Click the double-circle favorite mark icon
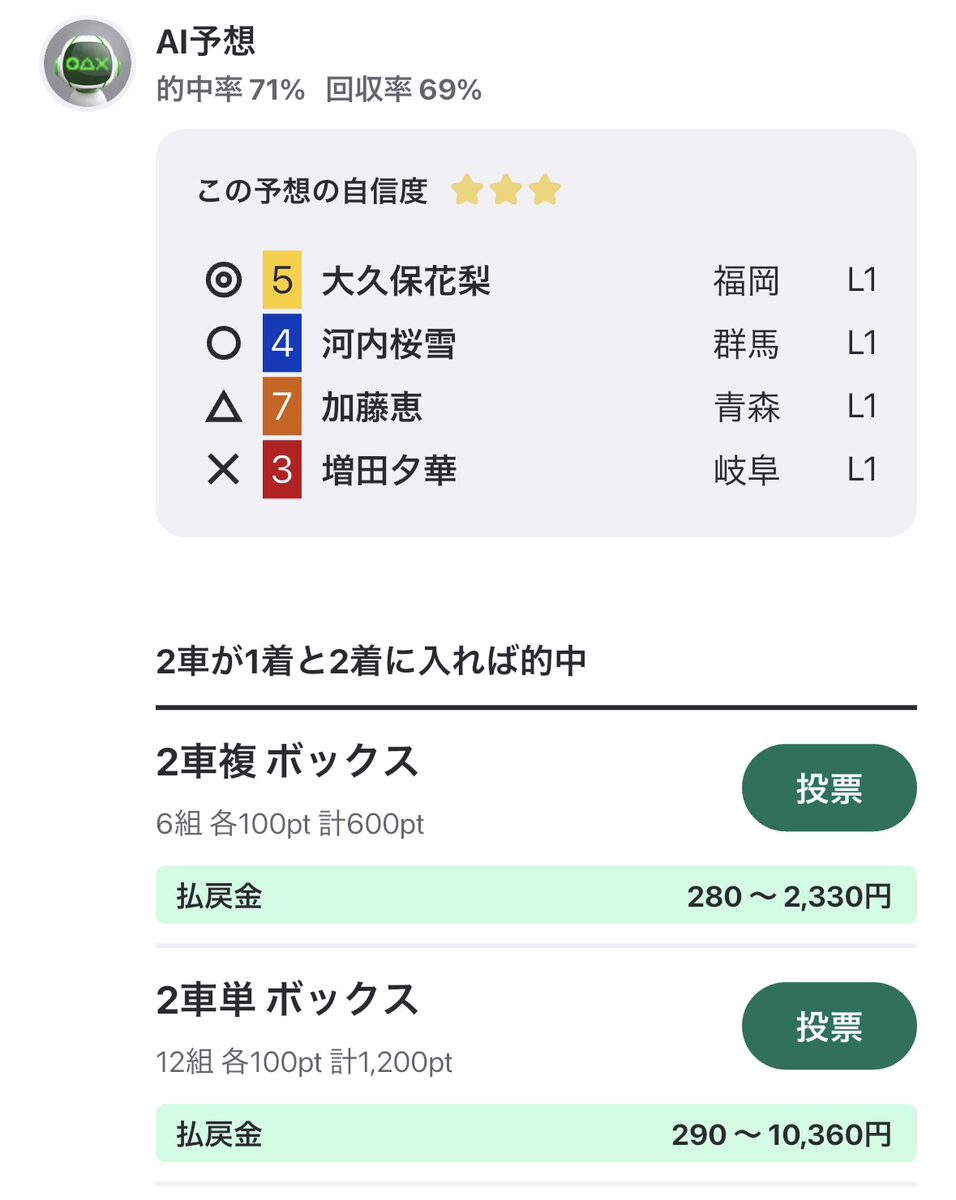This screenshot has width=956, height=1200. [223, 282]
